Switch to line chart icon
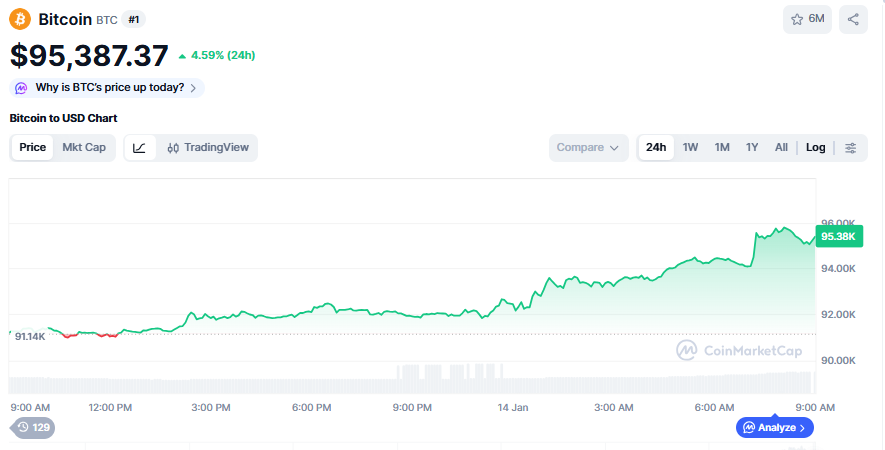 point(140,148)
